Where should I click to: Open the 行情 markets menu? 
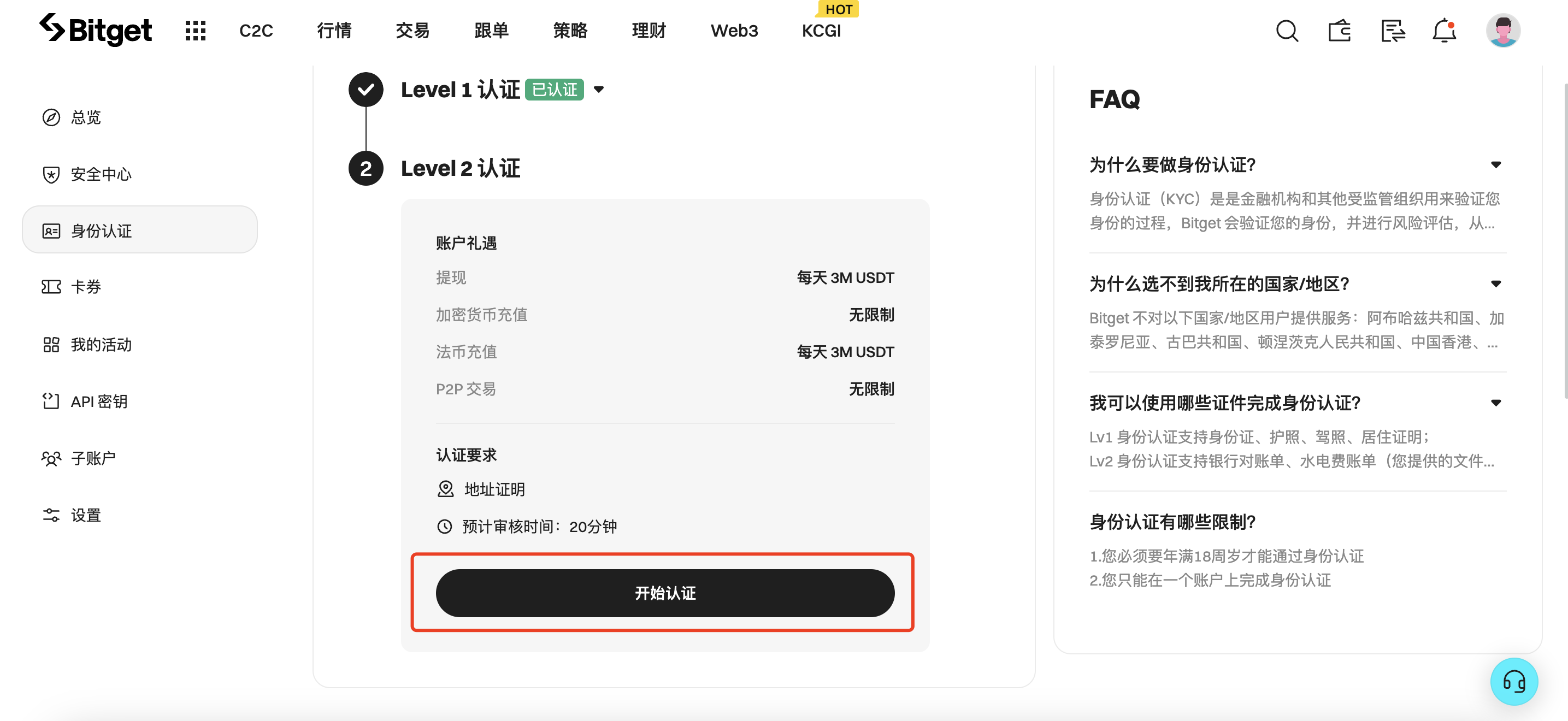334,31
